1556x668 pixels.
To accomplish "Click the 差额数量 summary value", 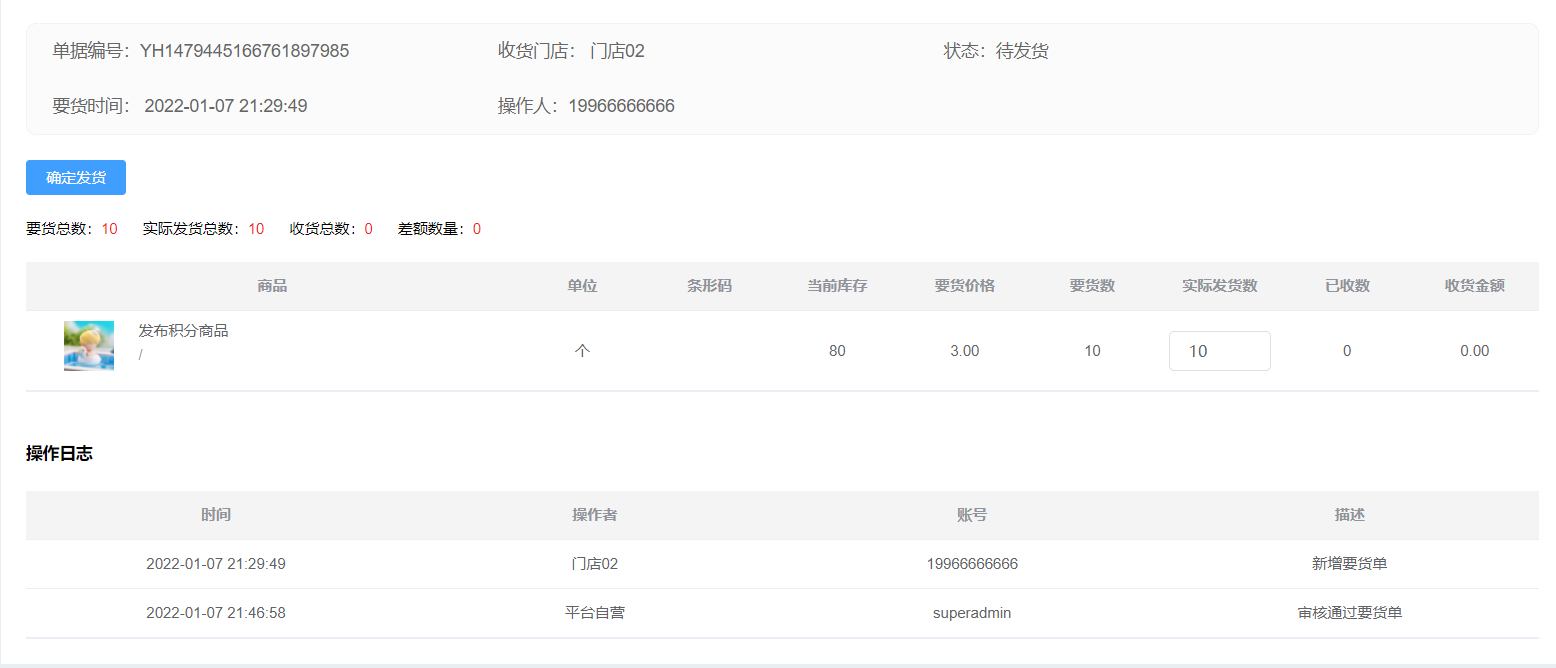I will point(477,229).
